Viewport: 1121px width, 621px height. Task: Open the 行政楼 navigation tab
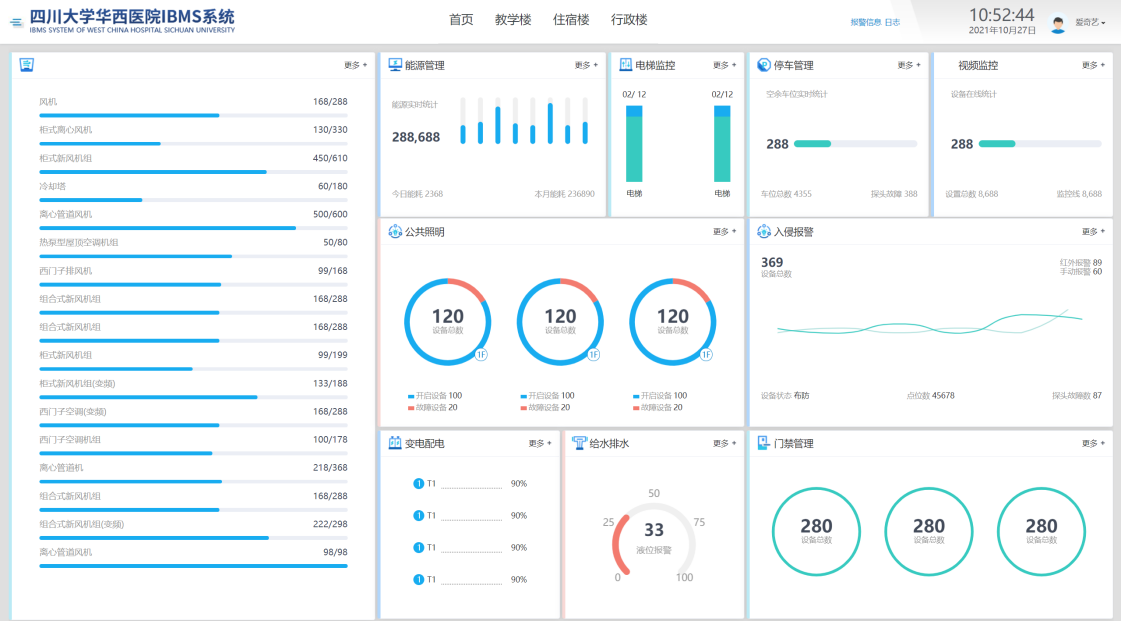[629, 20]
